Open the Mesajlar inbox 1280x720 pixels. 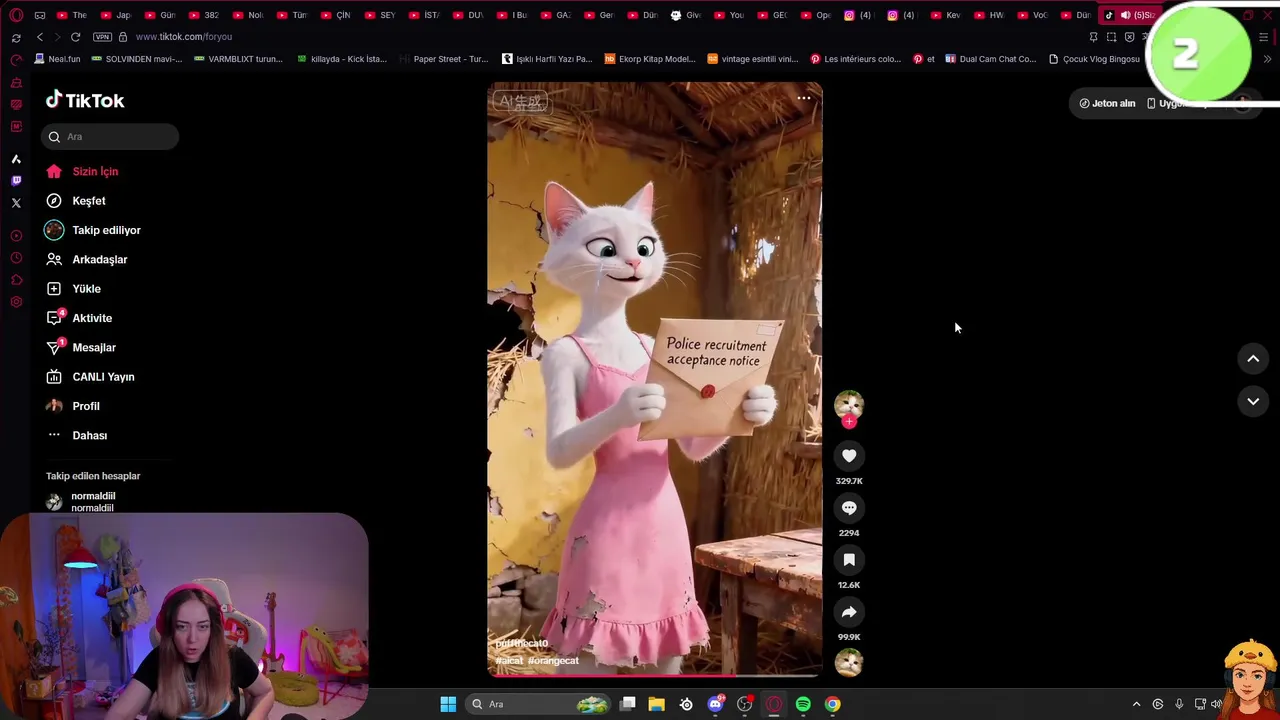81,347
